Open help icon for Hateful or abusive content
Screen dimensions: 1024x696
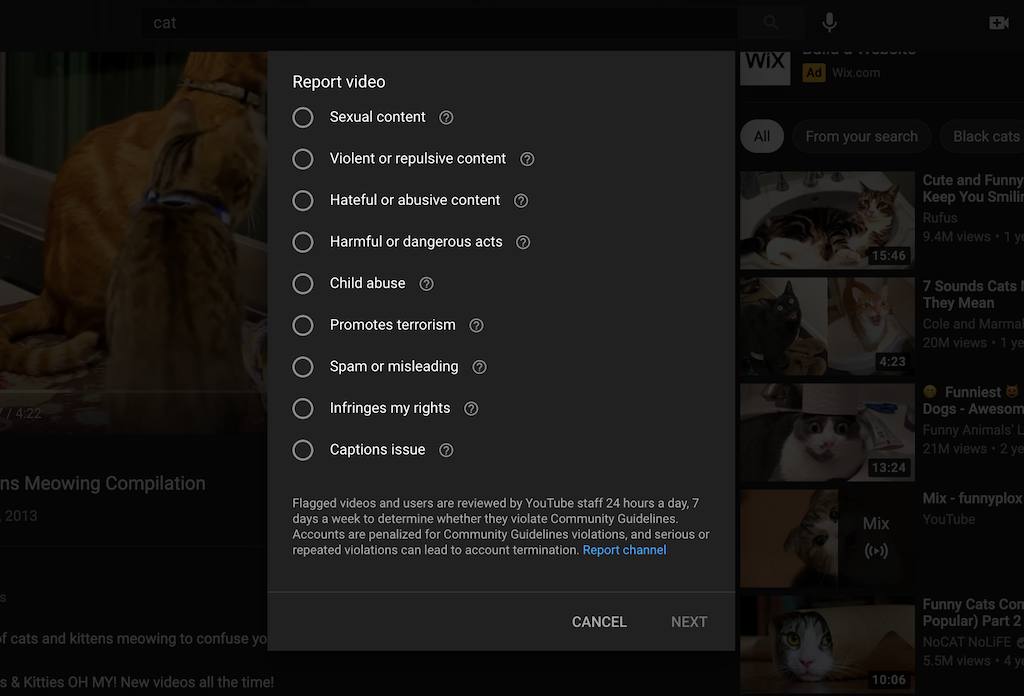point(521,200)
